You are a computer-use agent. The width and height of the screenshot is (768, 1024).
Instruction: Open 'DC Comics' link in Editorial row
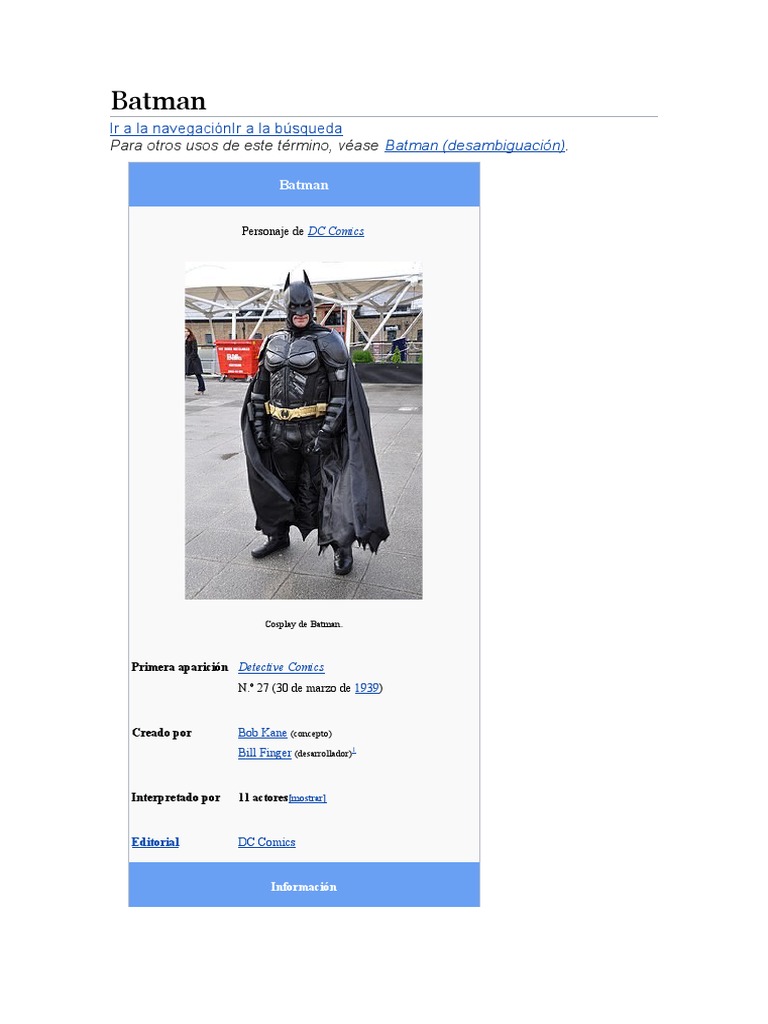(266, 842)
